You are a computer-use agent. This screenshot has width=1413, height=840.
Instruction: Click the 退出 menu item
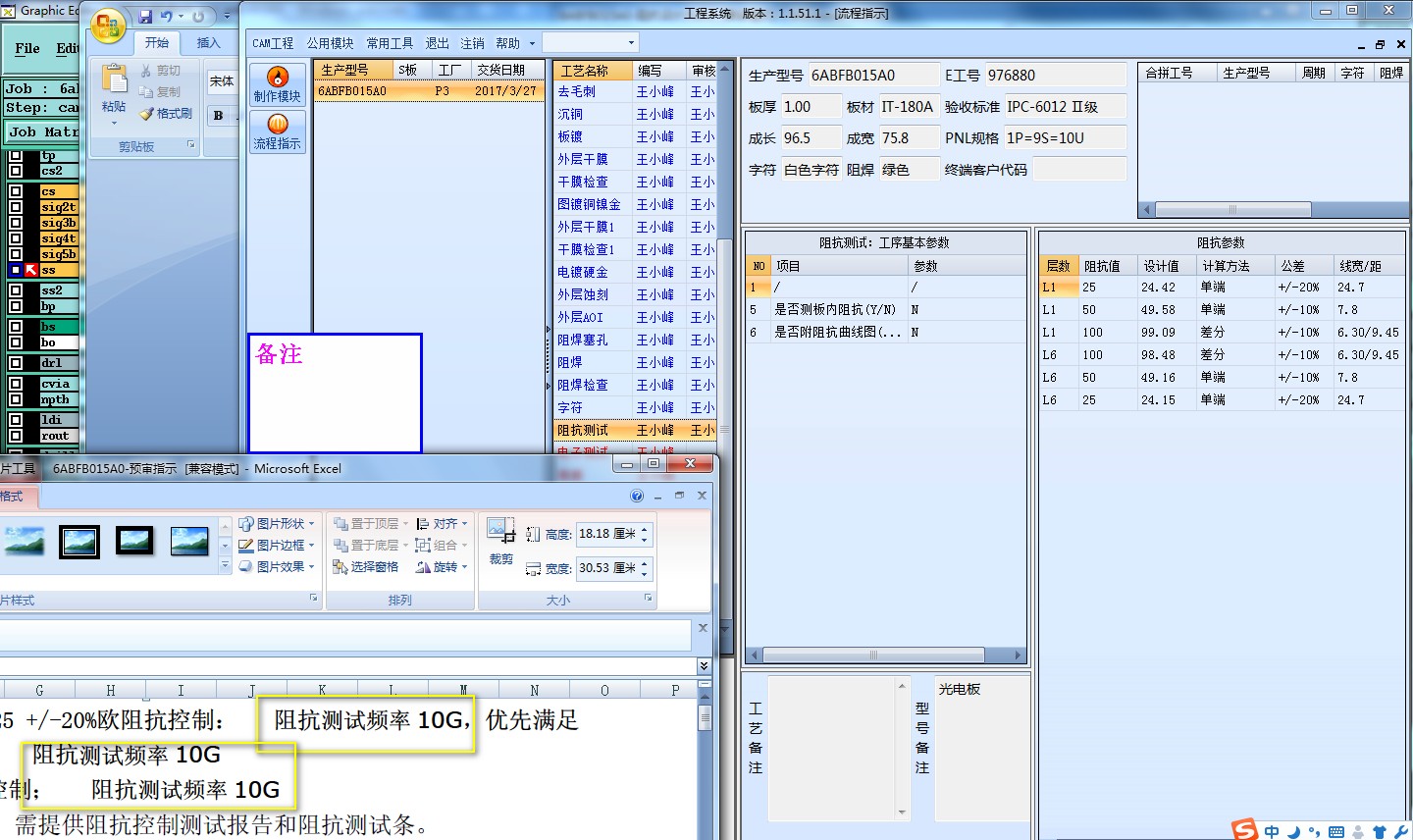coord(437,43)
